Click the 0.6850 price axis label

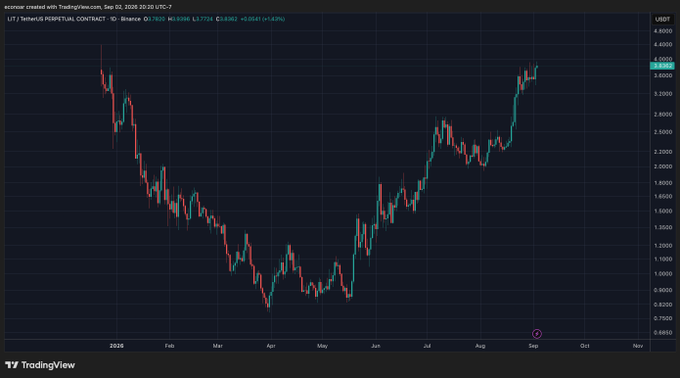click(x=663, y=332)
